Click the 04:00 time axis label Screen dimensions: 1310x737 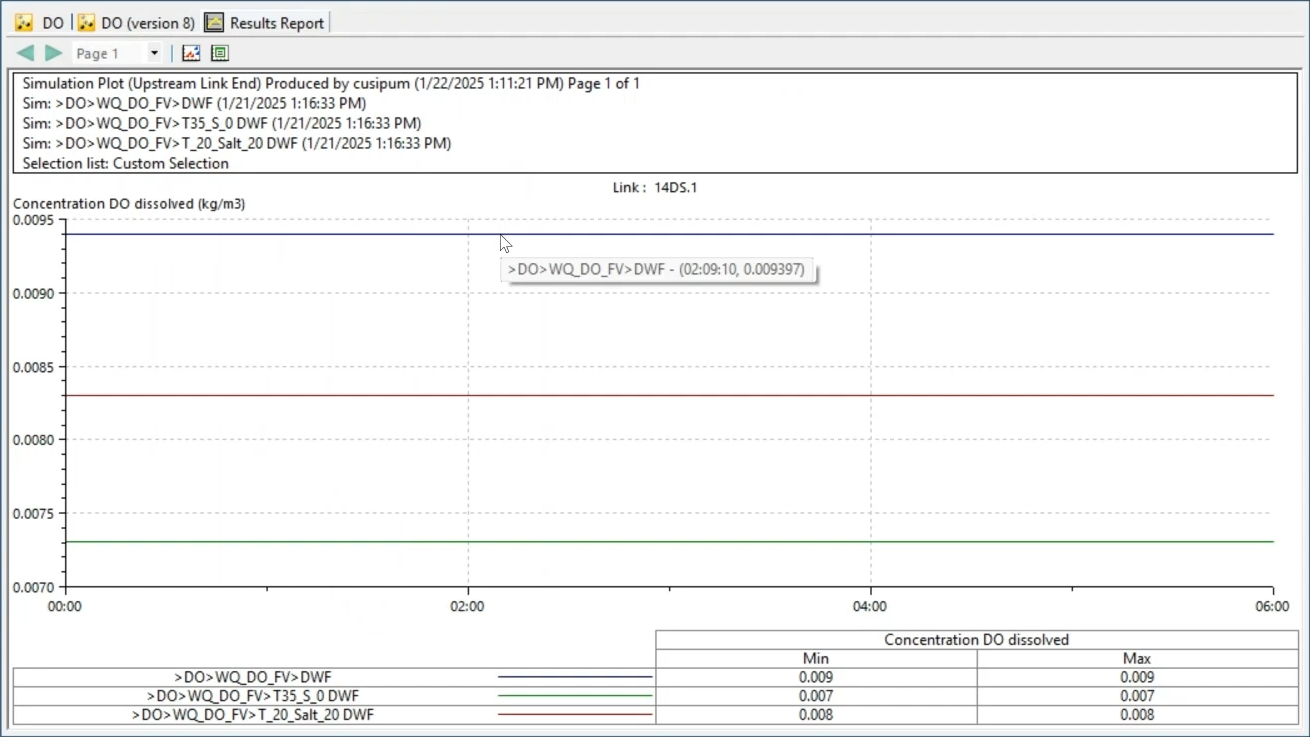coord(870,606)
